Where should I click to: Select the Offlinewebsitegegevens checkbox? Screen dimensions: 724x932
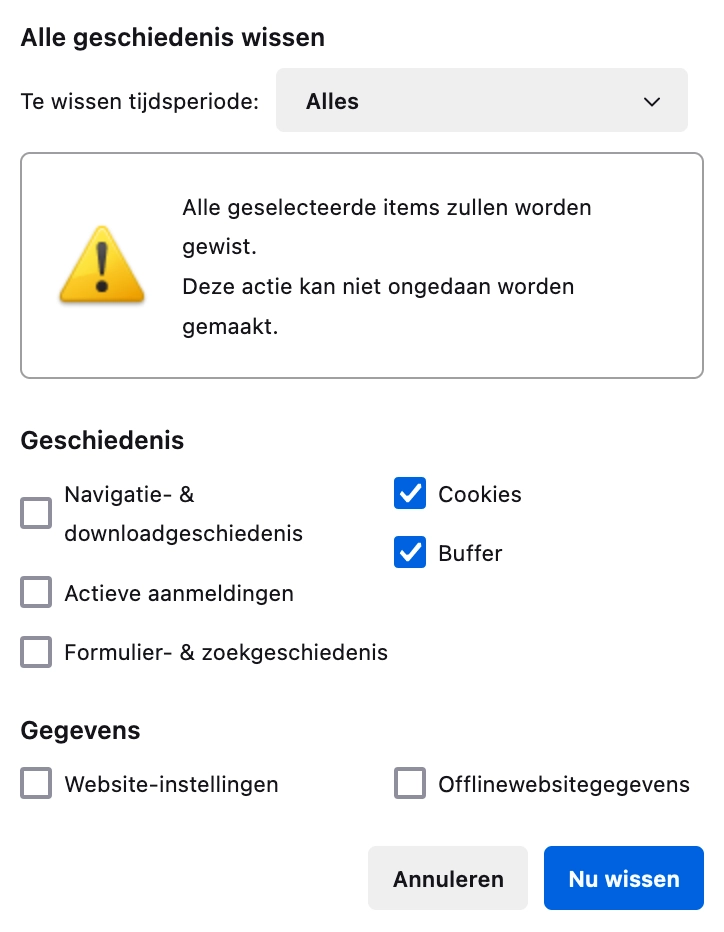(410, 784)
